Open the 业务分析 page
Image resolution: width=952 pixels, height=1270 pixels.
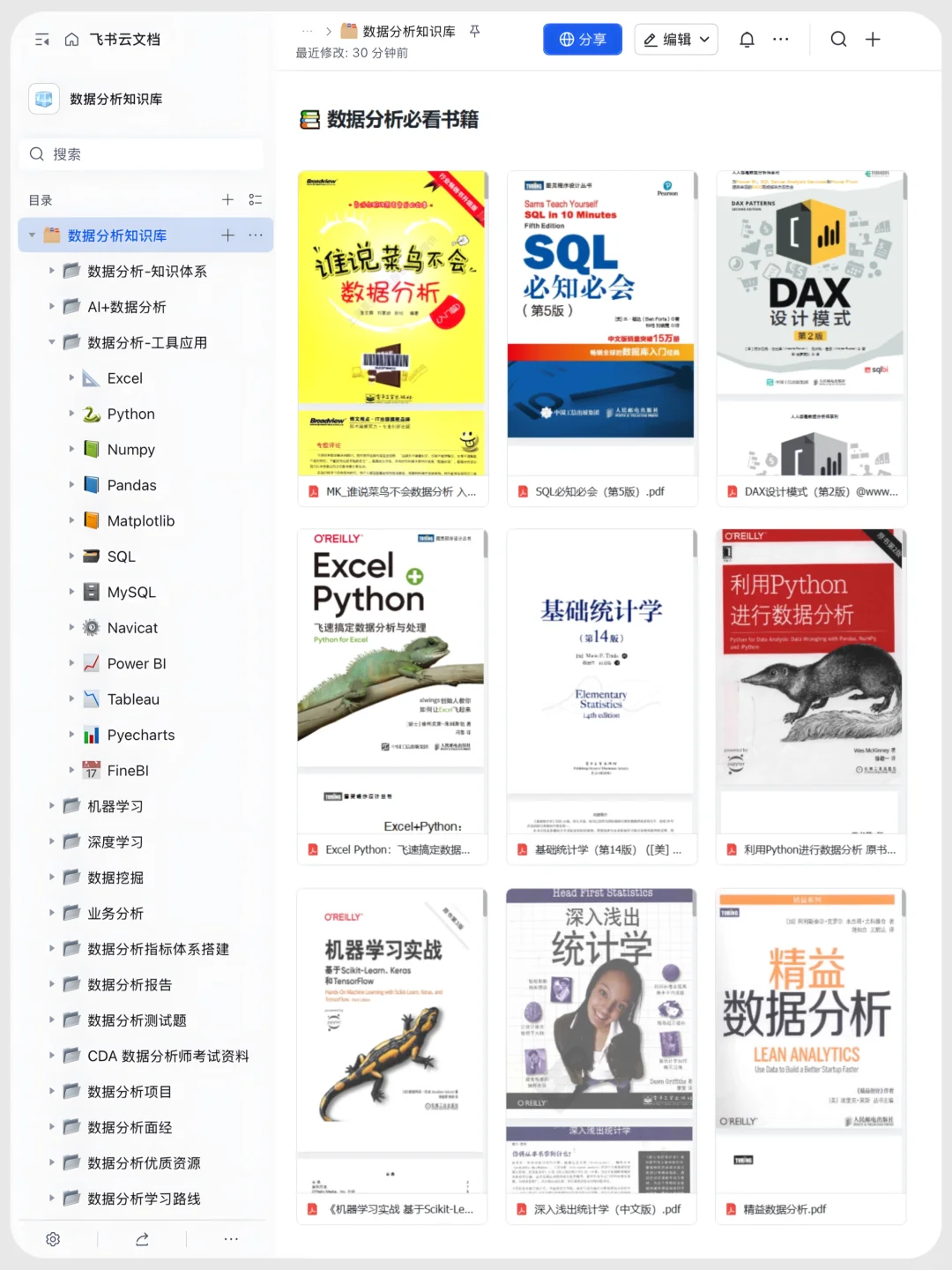[x=115, y=914]
